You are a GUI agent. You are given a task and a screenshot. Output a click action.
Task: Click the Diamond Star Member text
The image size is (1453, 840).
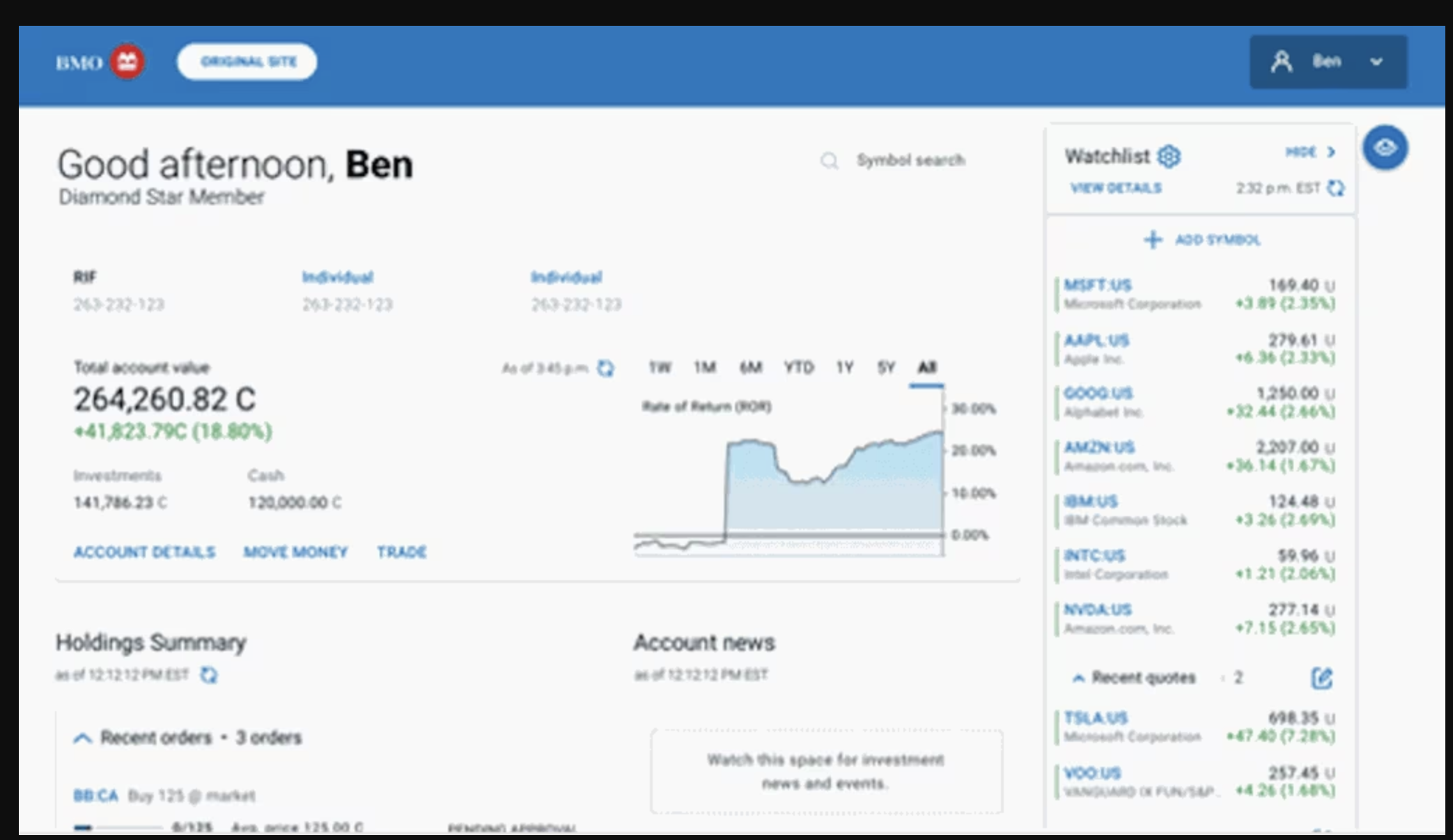click(162, 197)
